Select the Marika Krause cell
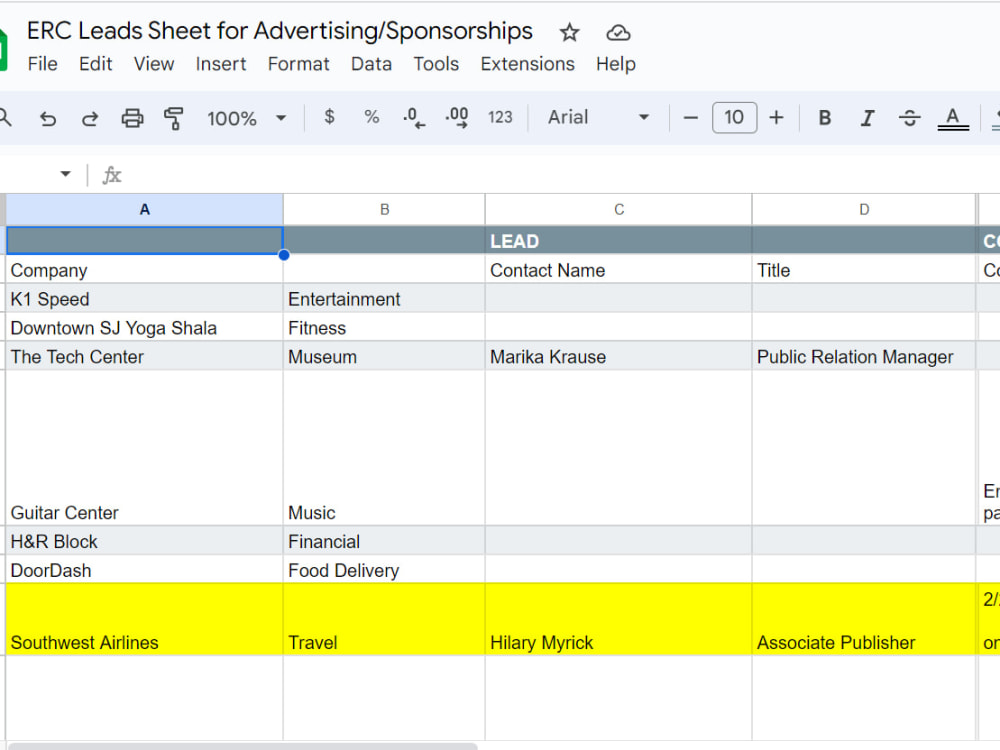This screenshot has width=1000, height=750. (619, 356)
